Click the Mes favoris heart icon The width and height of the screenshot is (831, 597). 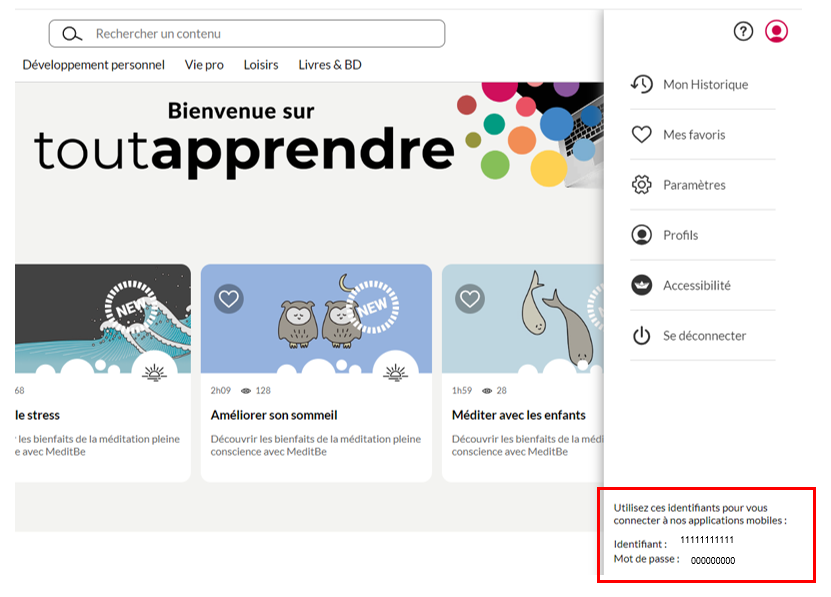coord(642,135)
